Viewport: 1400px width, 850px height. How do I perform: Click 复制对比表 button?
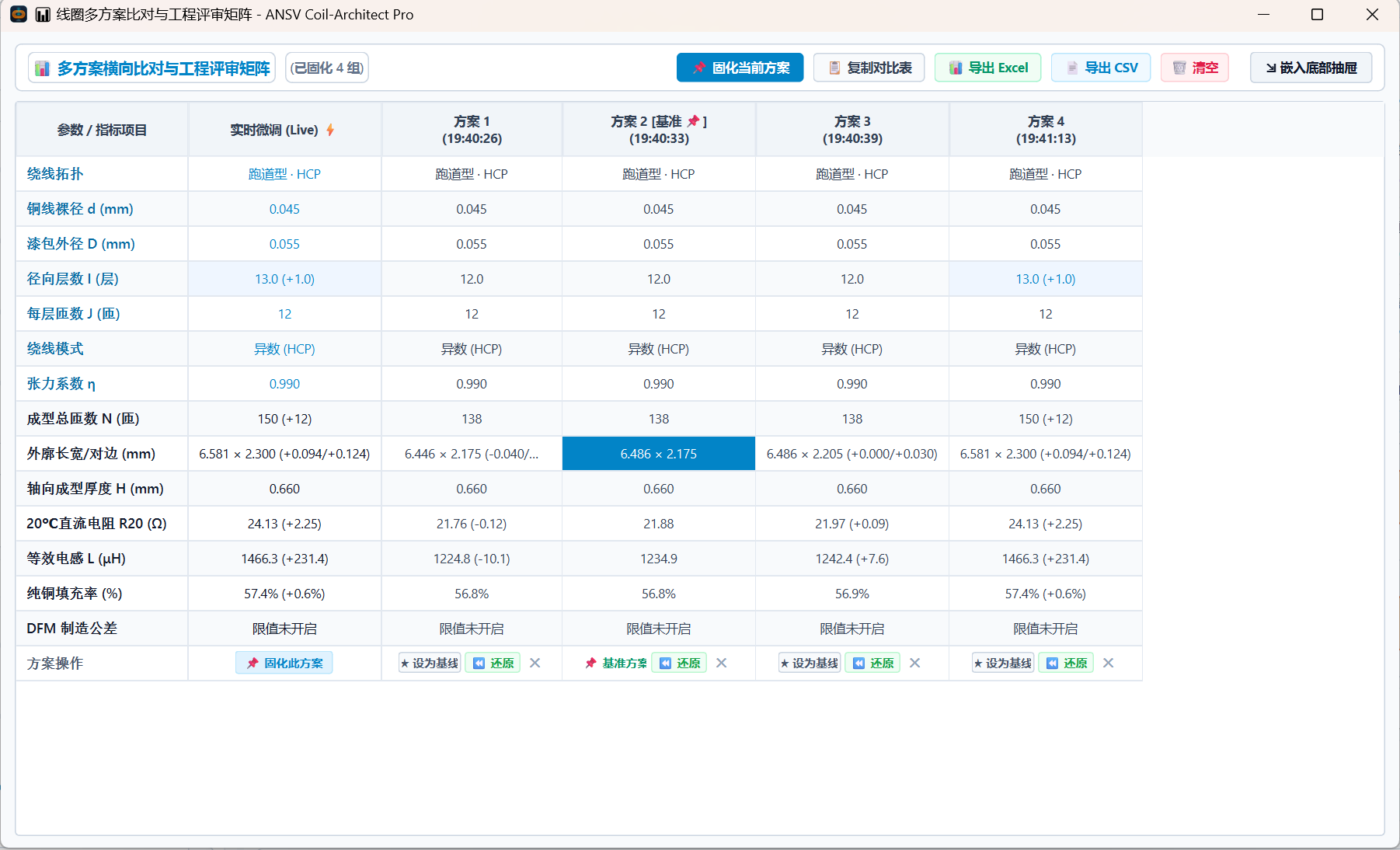pyautogui.click(x=869, y=68)
